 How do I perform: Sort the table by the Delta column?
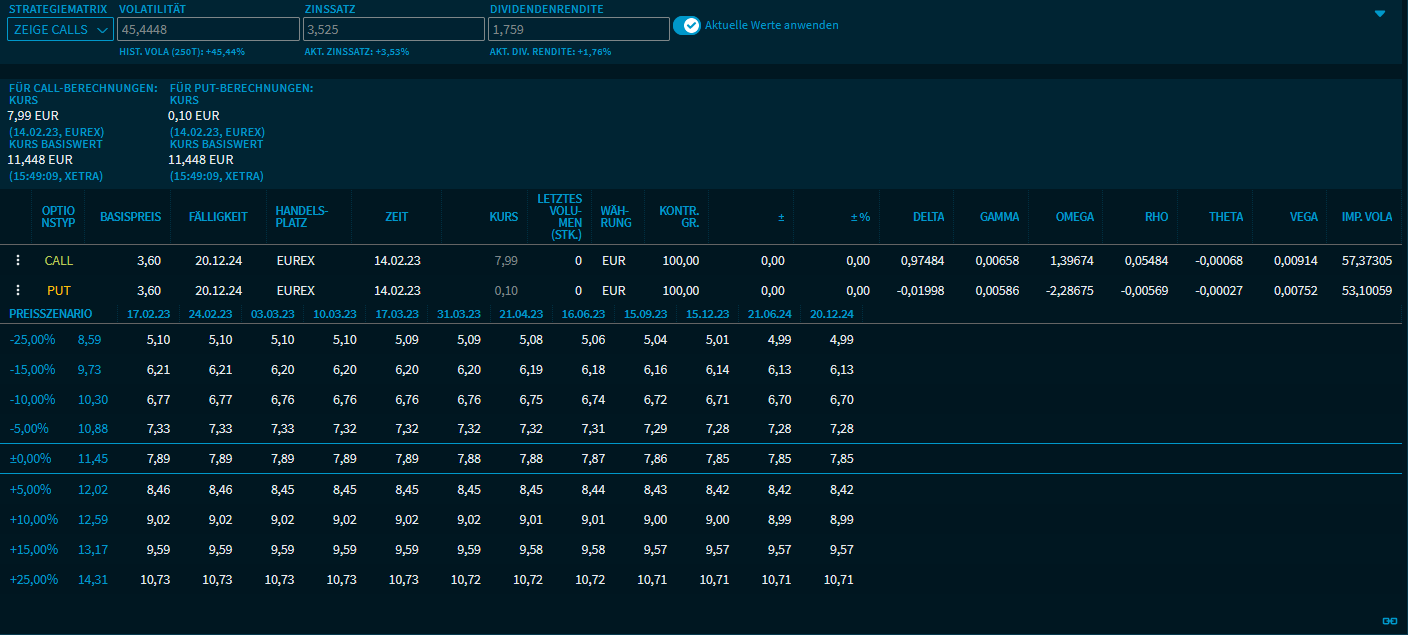point(928,216)
